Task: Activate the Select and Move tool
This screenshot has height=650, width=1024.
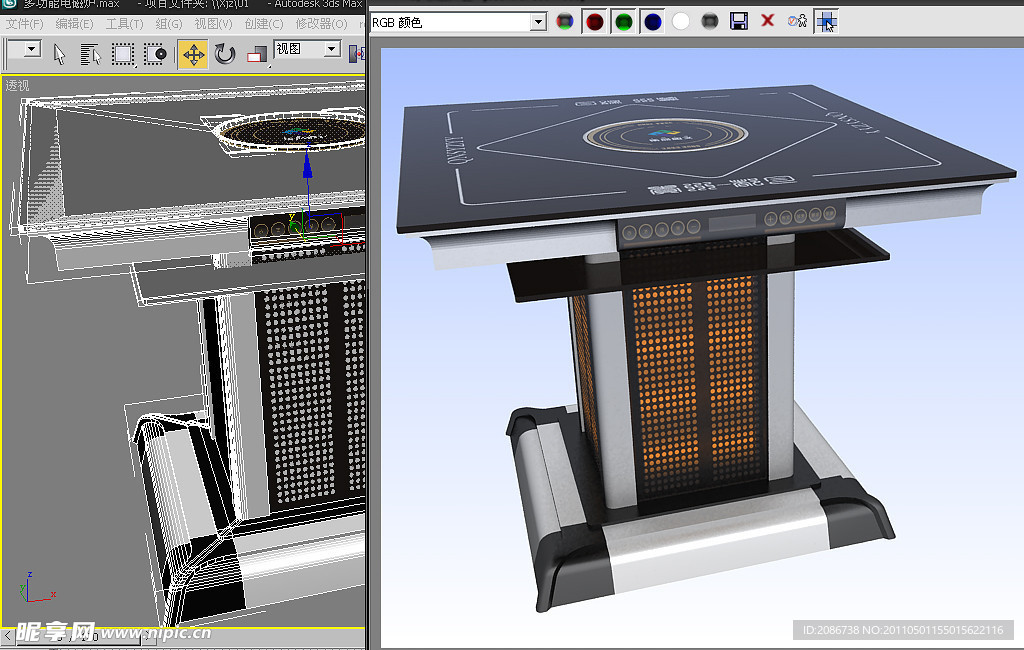Action: (x=193, y=53)
